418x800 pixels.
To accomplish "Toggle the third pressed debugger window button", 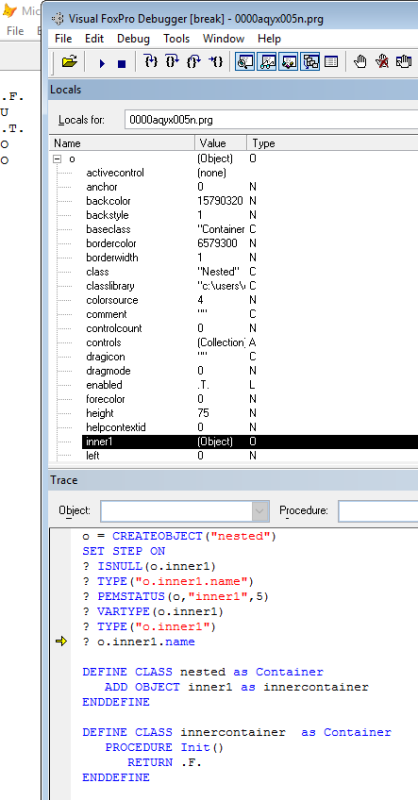I will click(x=288, y=62).
